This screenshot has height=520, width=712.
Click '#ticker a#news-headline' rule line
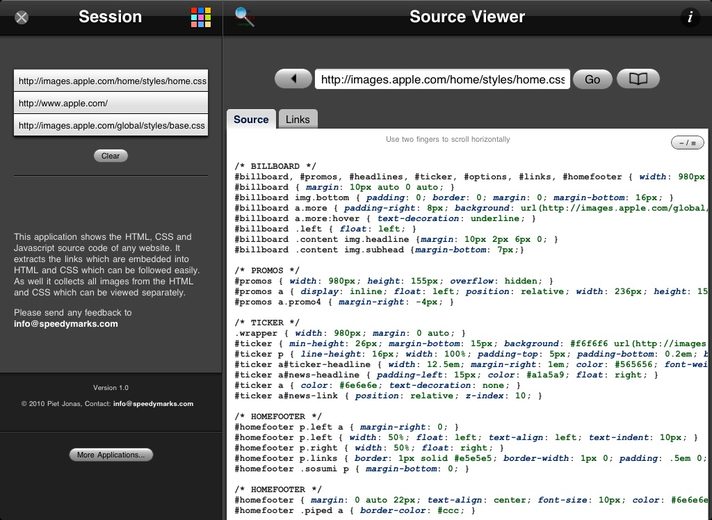click(446, 375)
